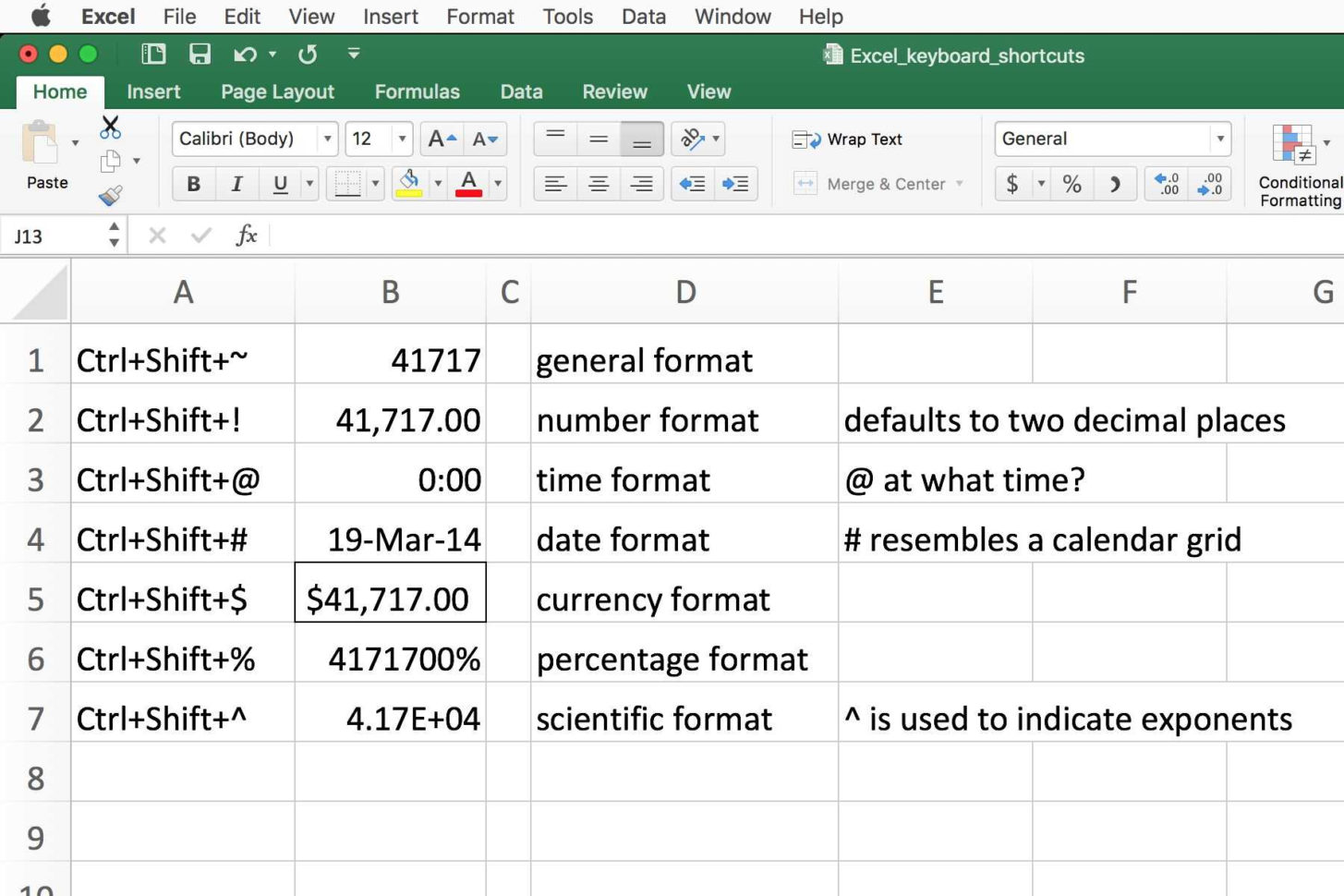Click Merge & Center
This screenshot has height=896, width=1344.
(876, 183)
